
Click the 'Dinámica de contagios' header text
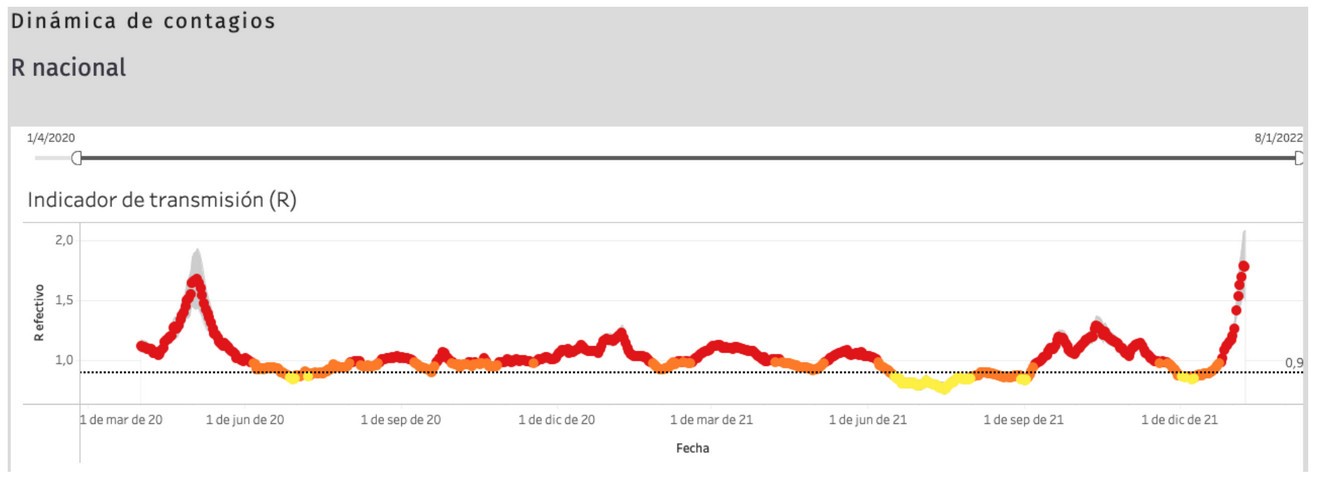(143, 21)
